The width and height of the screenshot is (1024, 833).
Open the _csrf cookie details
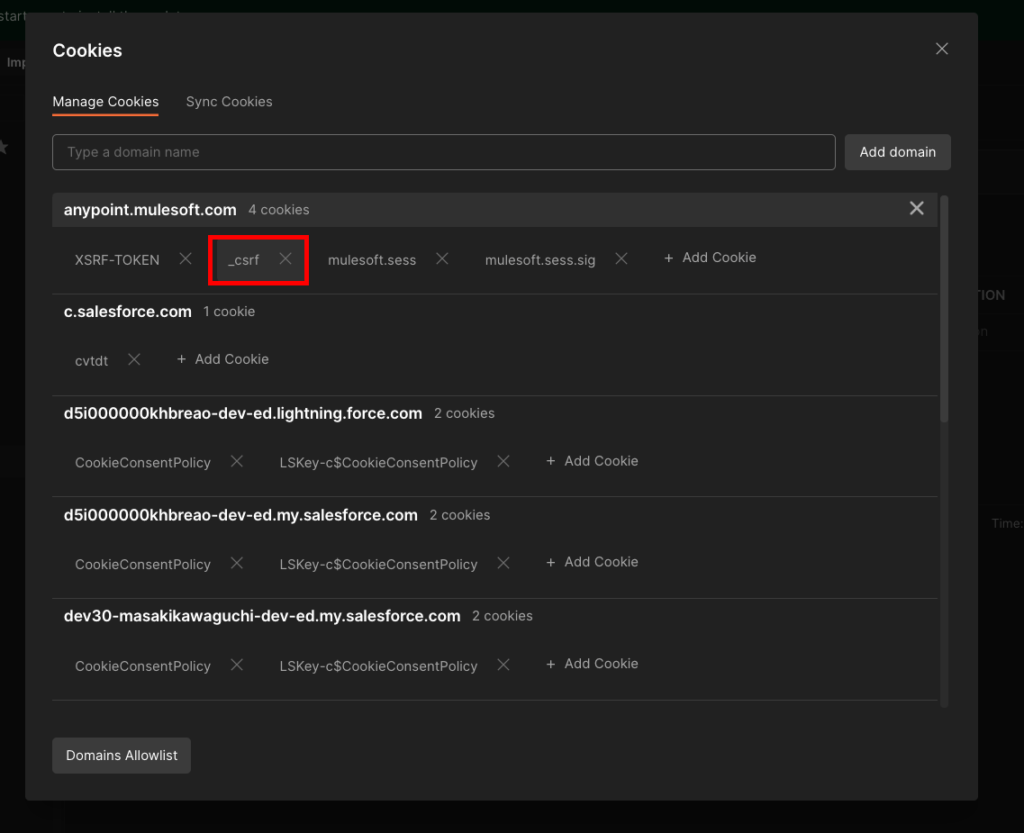(243, 260)
